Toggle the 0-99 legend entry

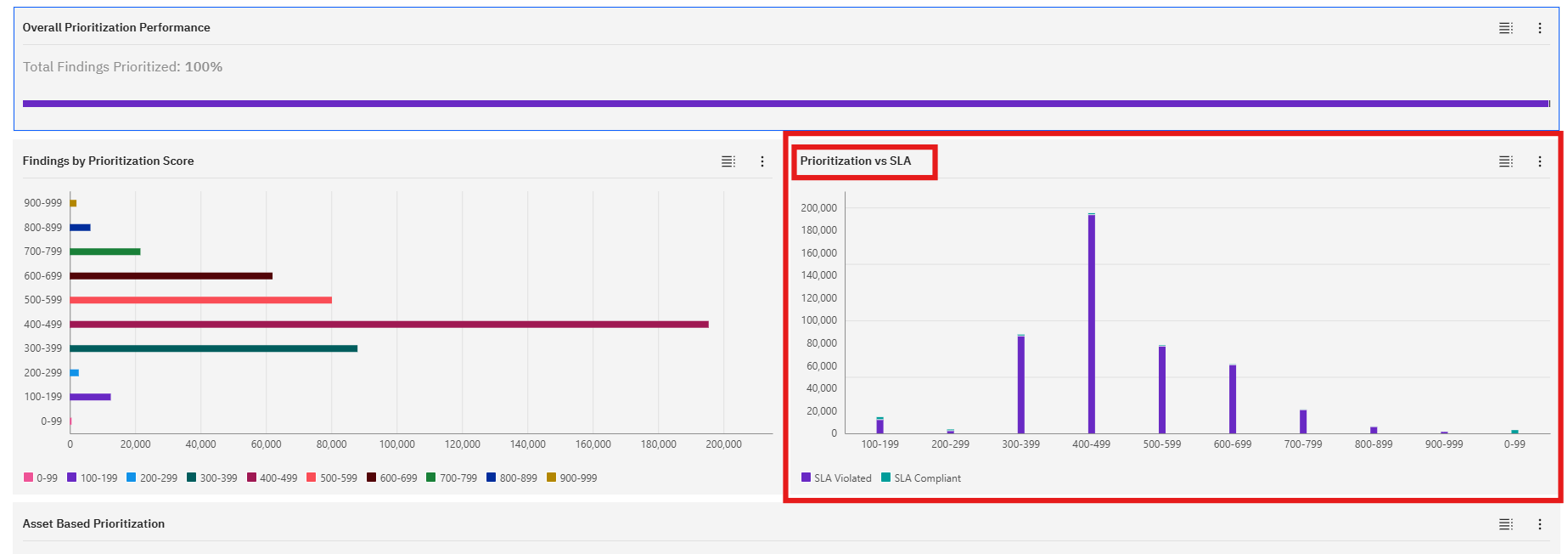pos(41,478)
